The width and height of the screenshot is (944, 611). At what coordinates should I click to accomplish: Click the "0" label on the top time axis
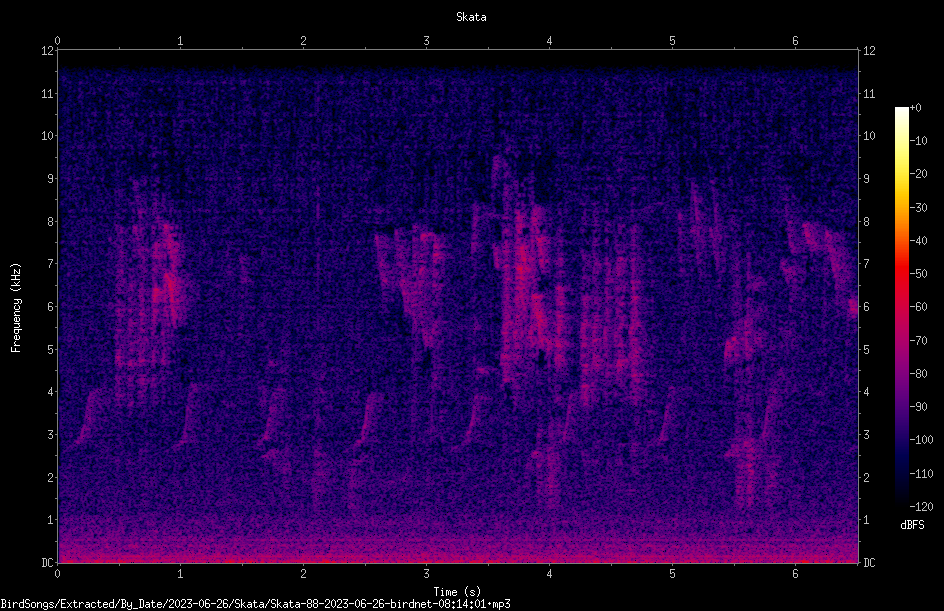[x=57, y=41]
